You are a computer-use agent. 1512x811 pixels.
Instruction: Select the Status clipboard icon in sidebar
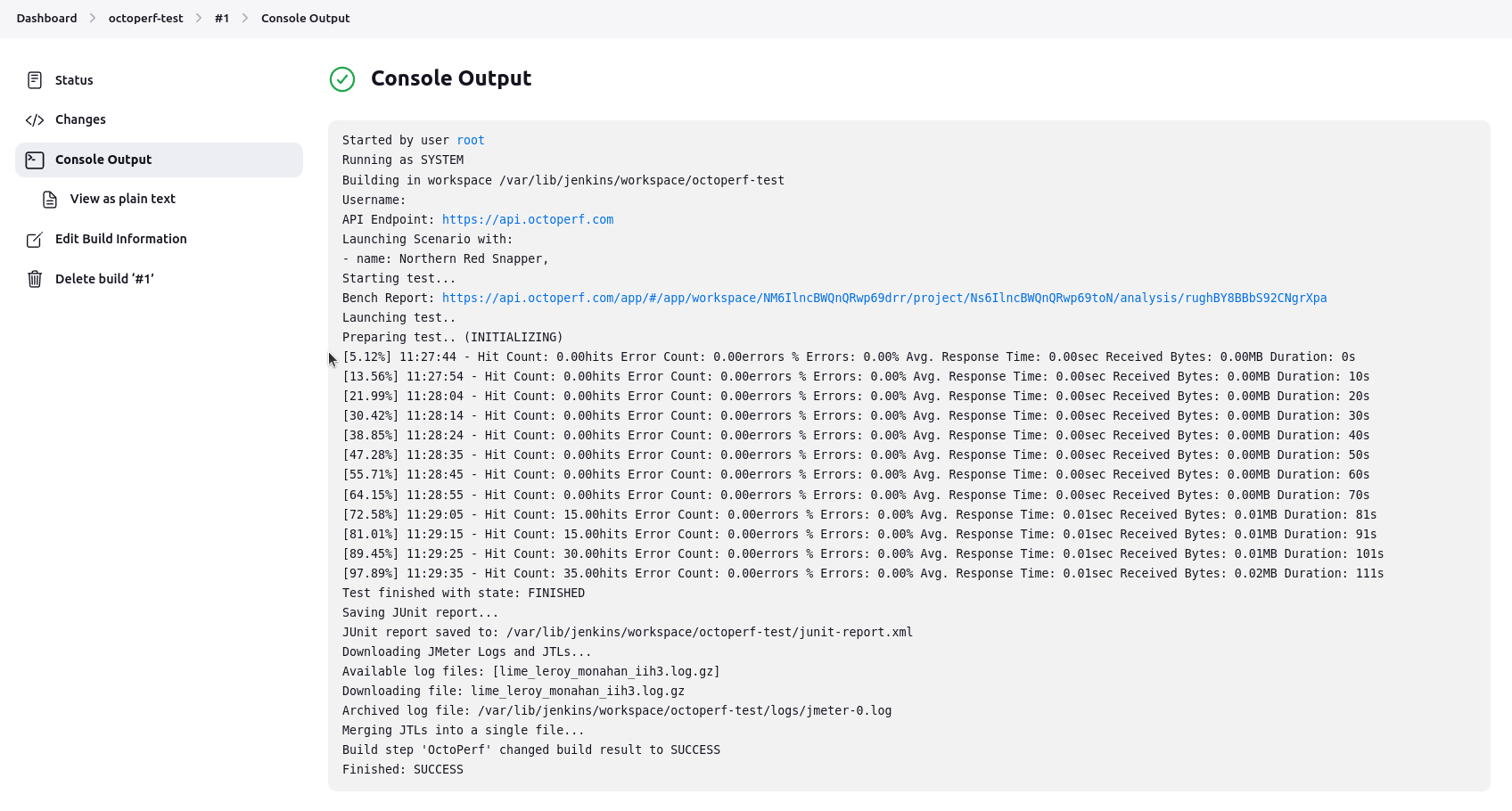[x=34, y=79]
